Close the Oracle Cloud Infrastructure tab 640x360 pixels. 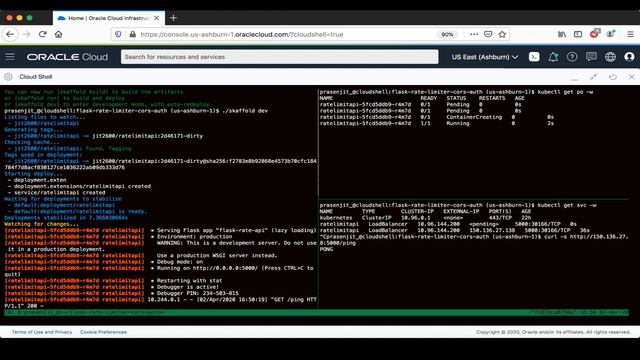(156, 18)
